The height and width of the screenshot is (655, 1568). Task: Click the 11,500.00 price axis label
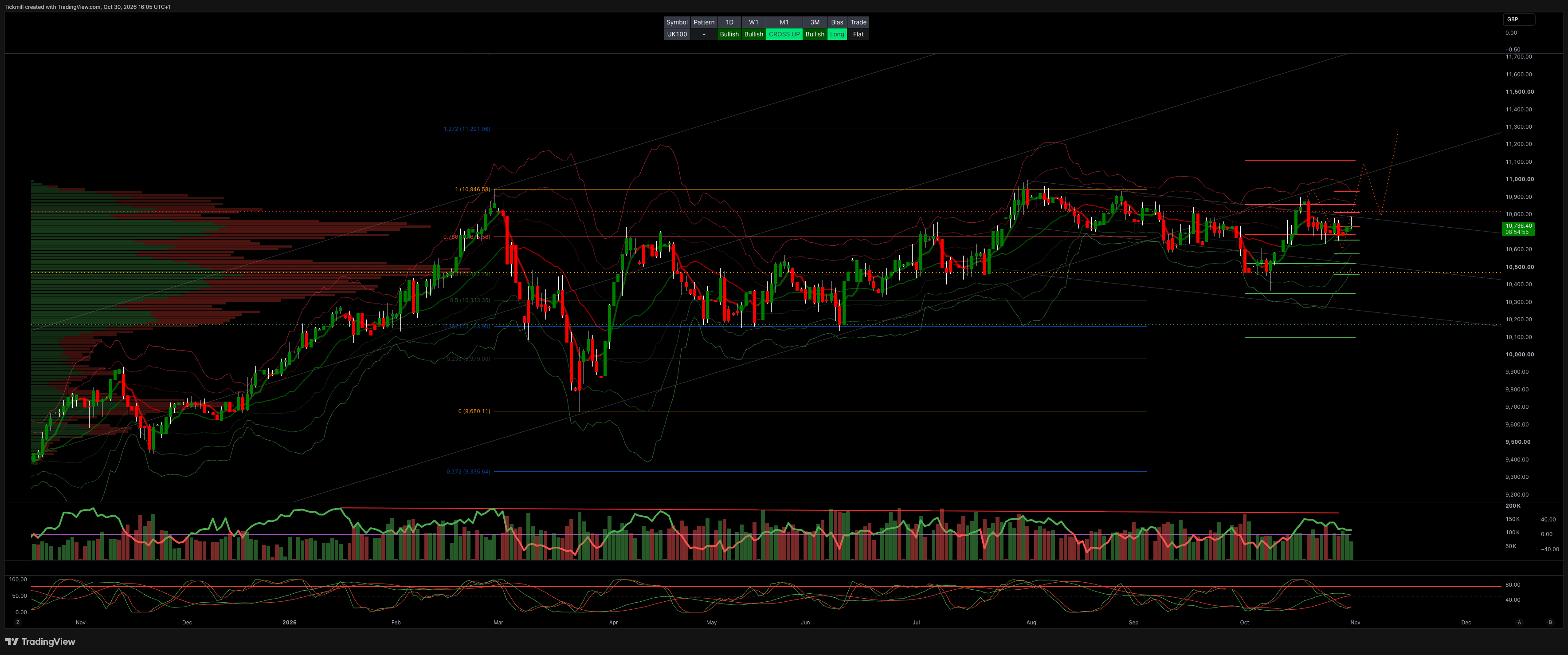click(1519, 92)
